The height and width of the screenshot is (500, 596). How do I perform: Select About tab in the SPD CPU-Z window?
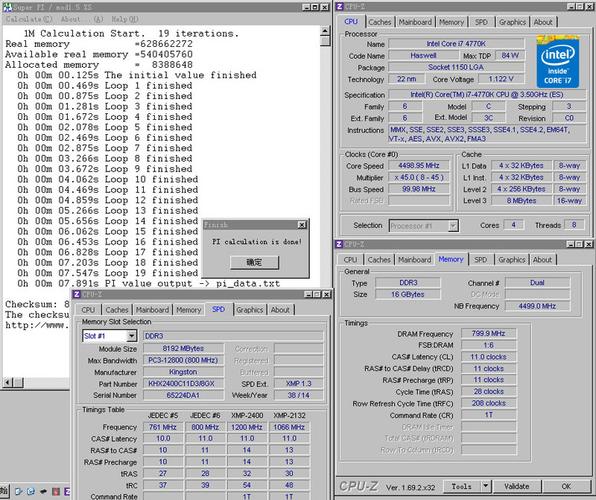coord(280,310)
